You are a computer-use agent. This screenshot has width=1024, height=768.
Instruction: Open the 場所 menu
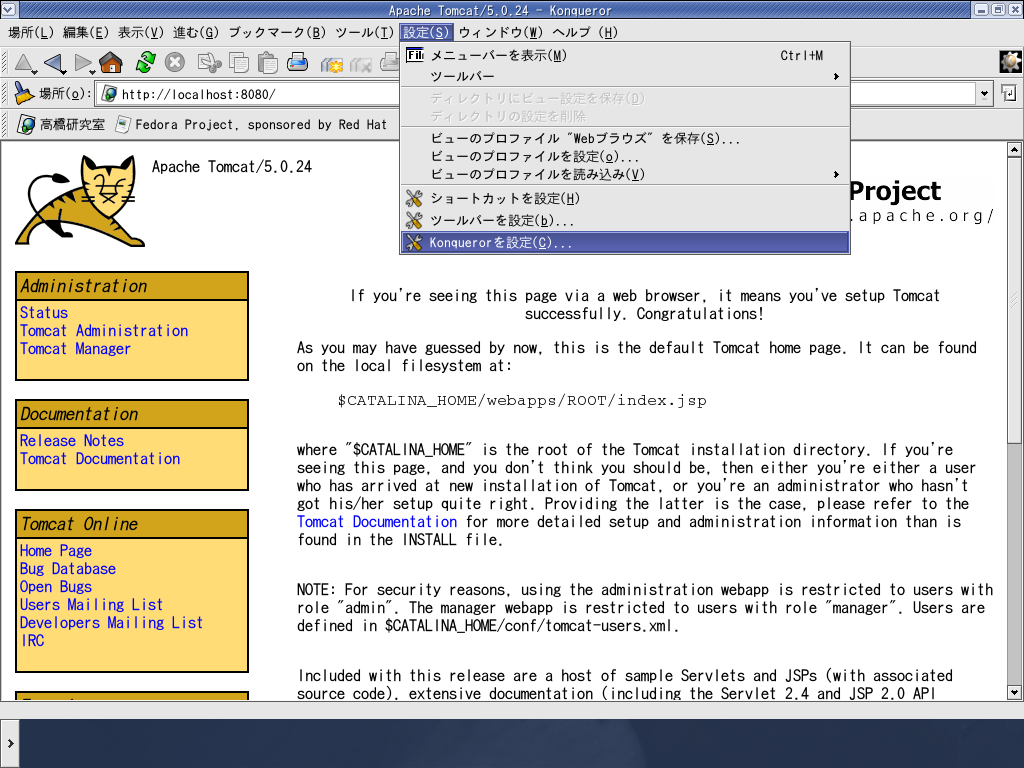click(x=31, y=32)
